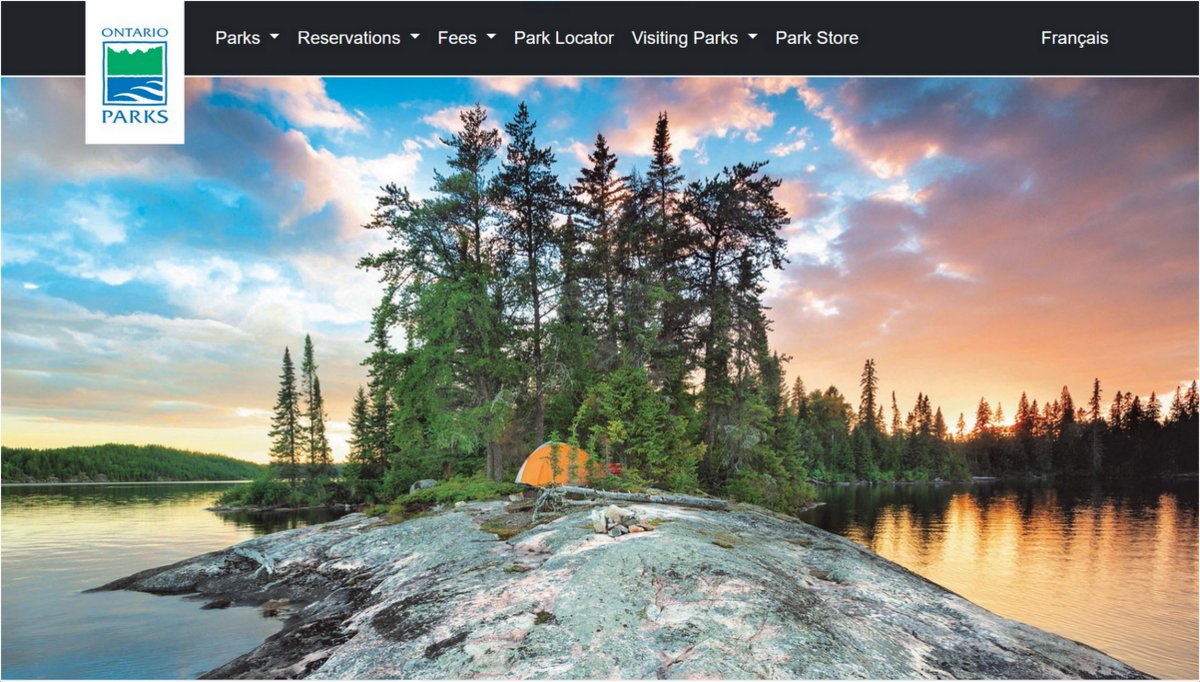Click the Ontario Parks logo

pos(135,72)
